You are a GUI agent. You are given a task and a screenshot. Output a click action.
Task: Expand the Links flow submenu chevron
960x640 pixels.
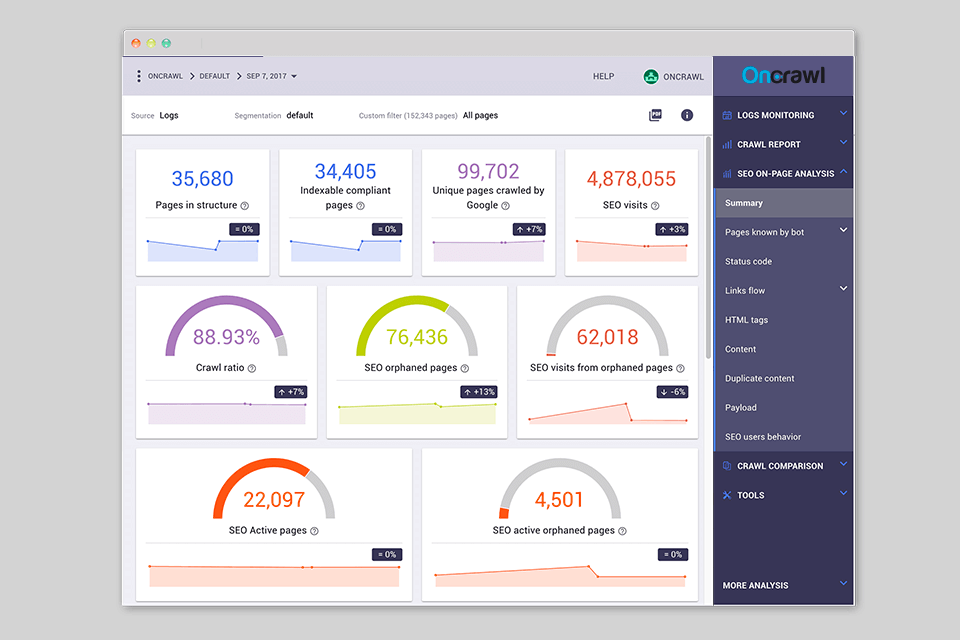pos(843,288)
